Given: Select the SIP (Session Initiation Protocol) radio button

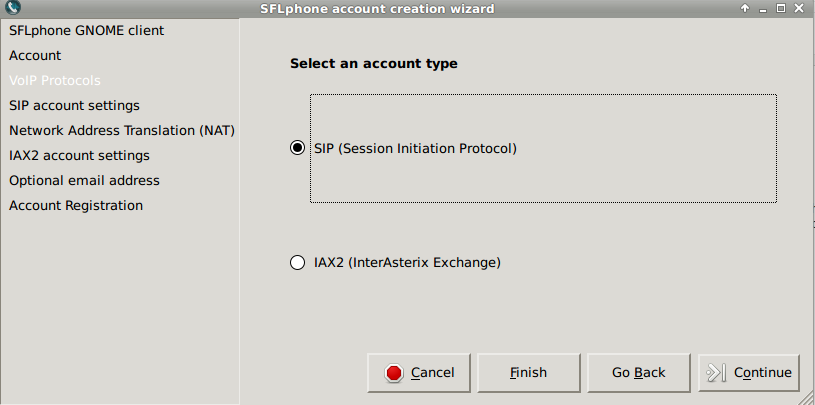Looking at the screenshot, I should click(297, 148).
